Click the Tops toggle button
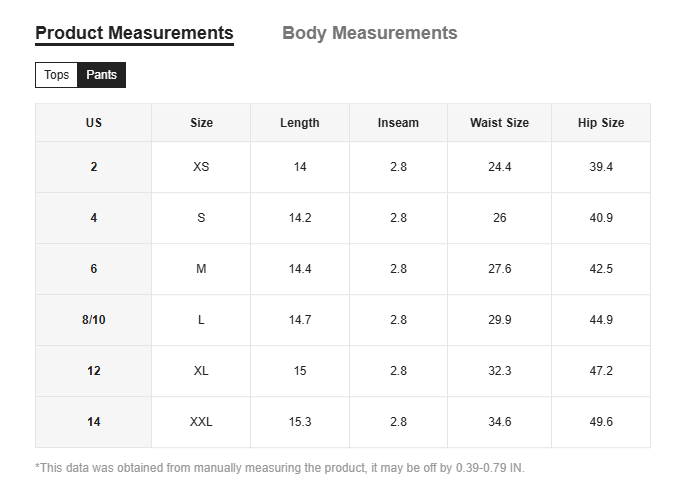Image resolution: width=680 pixels, height=497 pixels. [57, 75]
